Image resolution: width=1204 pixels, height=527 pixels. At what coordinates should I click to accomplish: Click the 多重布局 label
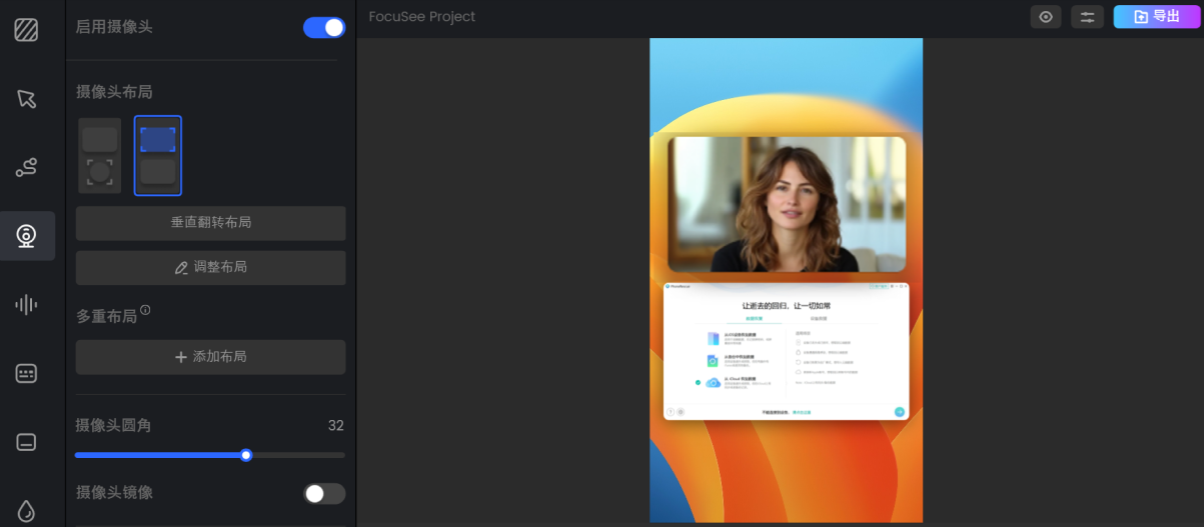[x=106, y=316]
